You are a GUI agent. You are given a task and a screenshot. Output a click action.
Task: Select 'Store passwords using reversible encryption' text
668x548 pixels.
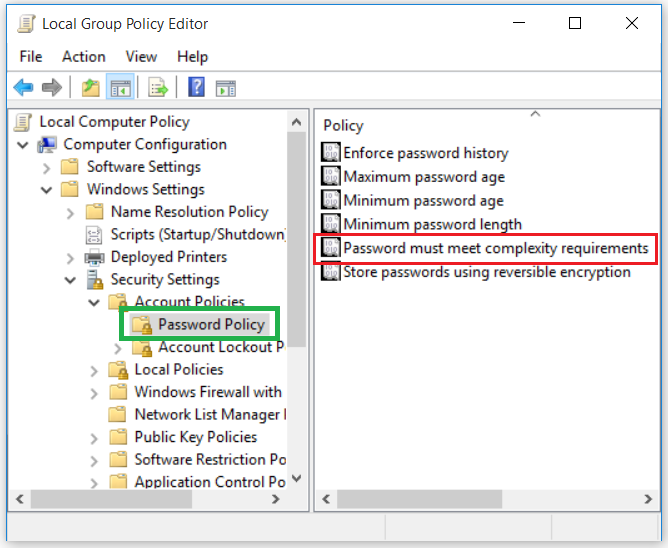487,272
